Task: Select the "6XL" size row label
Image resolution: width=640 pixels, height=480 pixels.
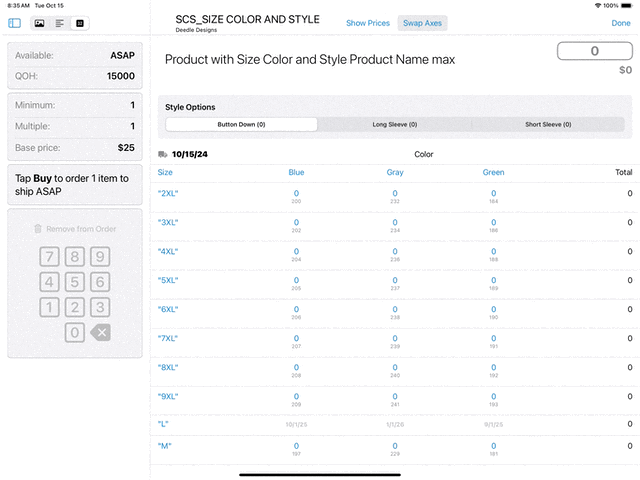Action: point(168,309)
